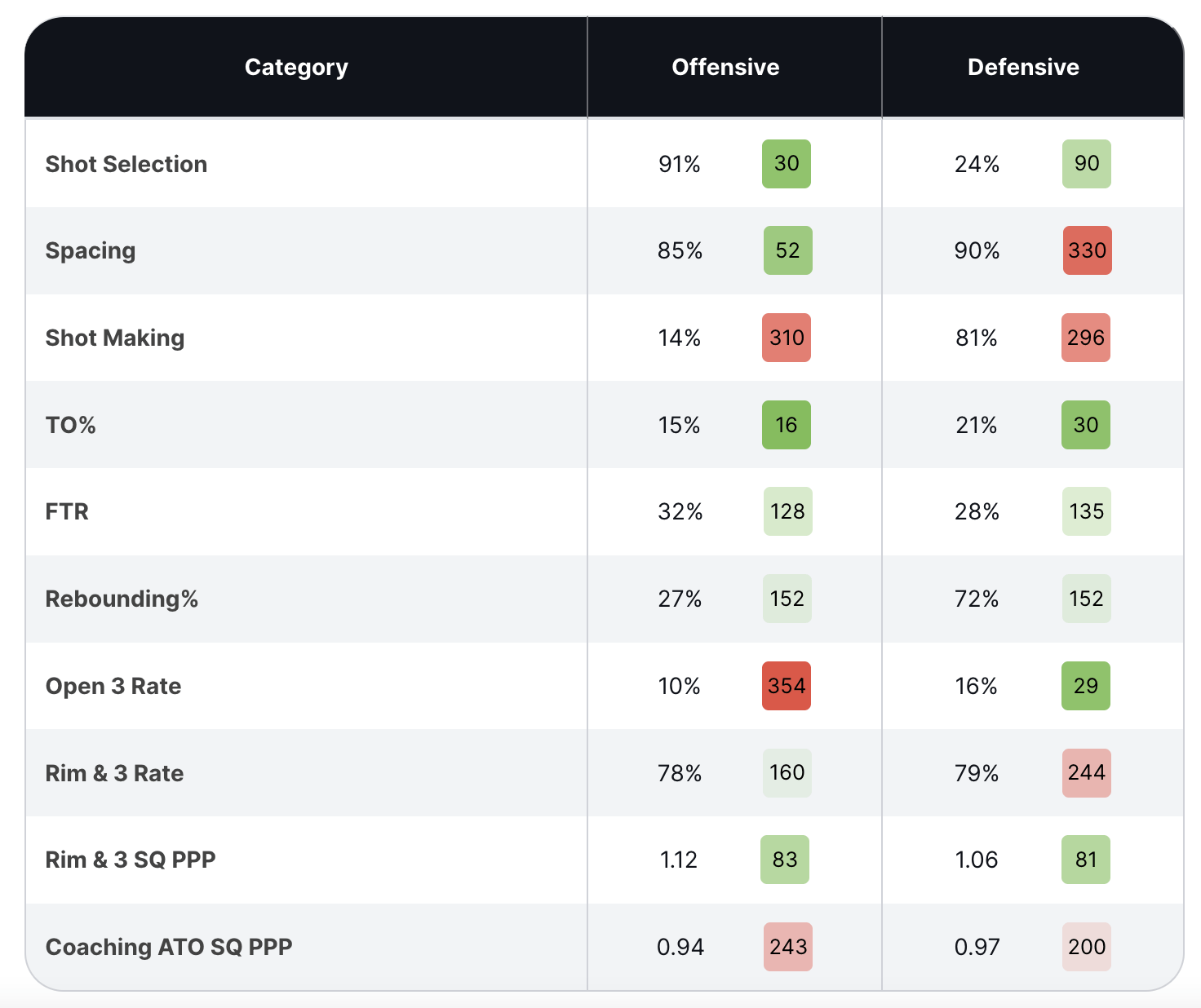Select the 296 defensive Shot Making badge
This screenshot has width=1201, height=1008.
point(1086,338)
